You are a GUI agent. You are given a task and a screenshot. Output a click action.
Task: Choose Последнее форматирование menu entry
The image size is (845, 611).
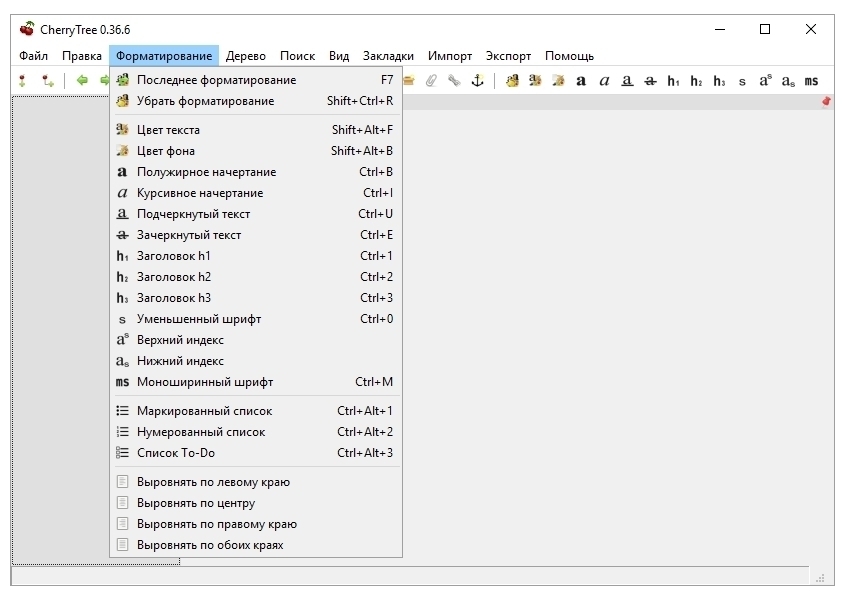(x=255, y=80)
